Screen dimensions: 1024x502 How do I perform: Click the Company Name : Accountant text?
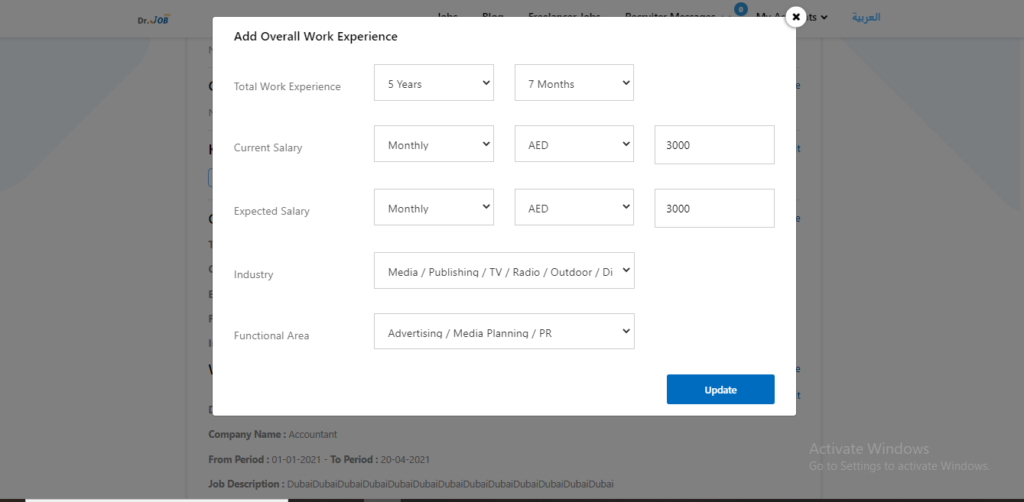click(x=272, y=434)
